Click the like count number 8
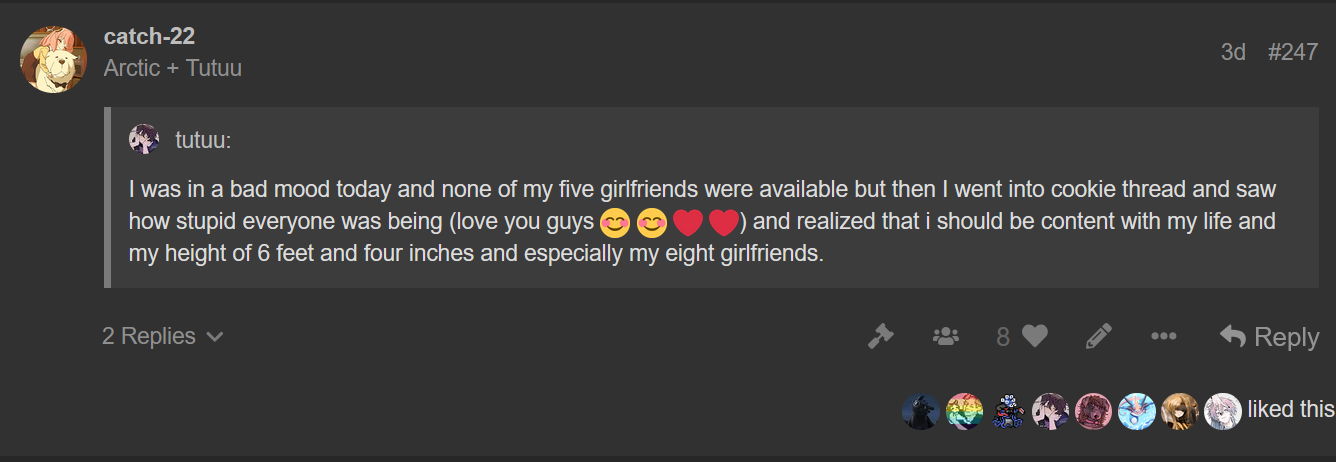This screenshot has width=1336, height=462. [x=1003, y=337]
